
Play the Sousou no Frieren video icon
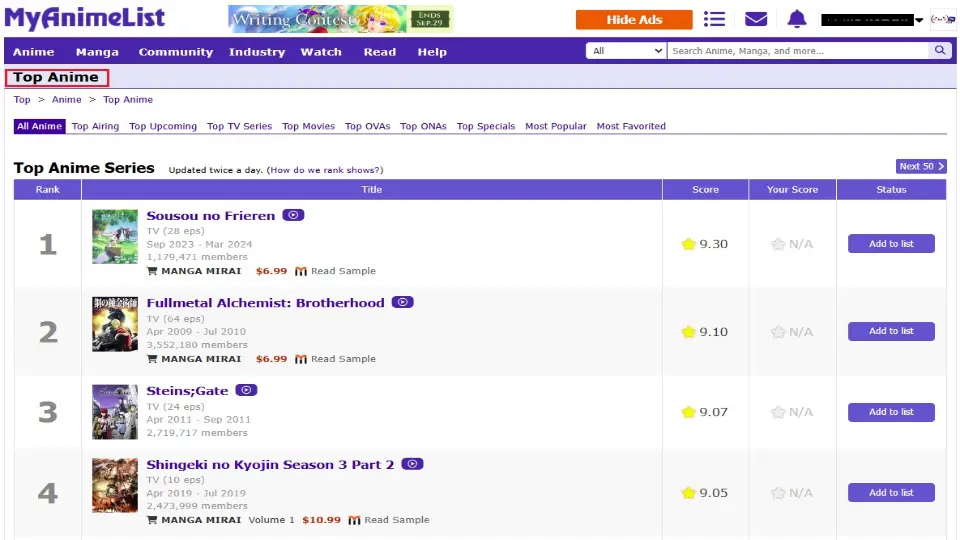[x=293, y=215]
